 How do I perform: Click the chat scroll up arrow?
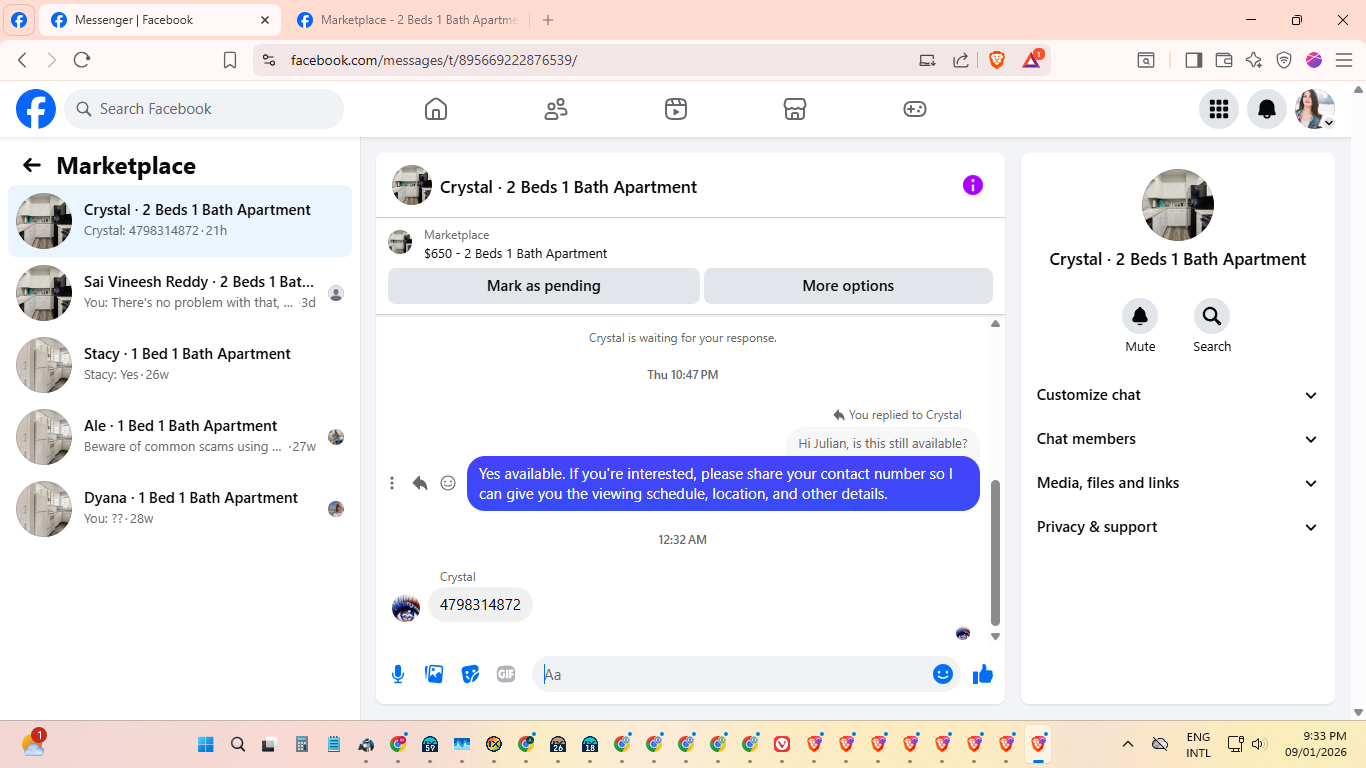click(x=995, y=323)
